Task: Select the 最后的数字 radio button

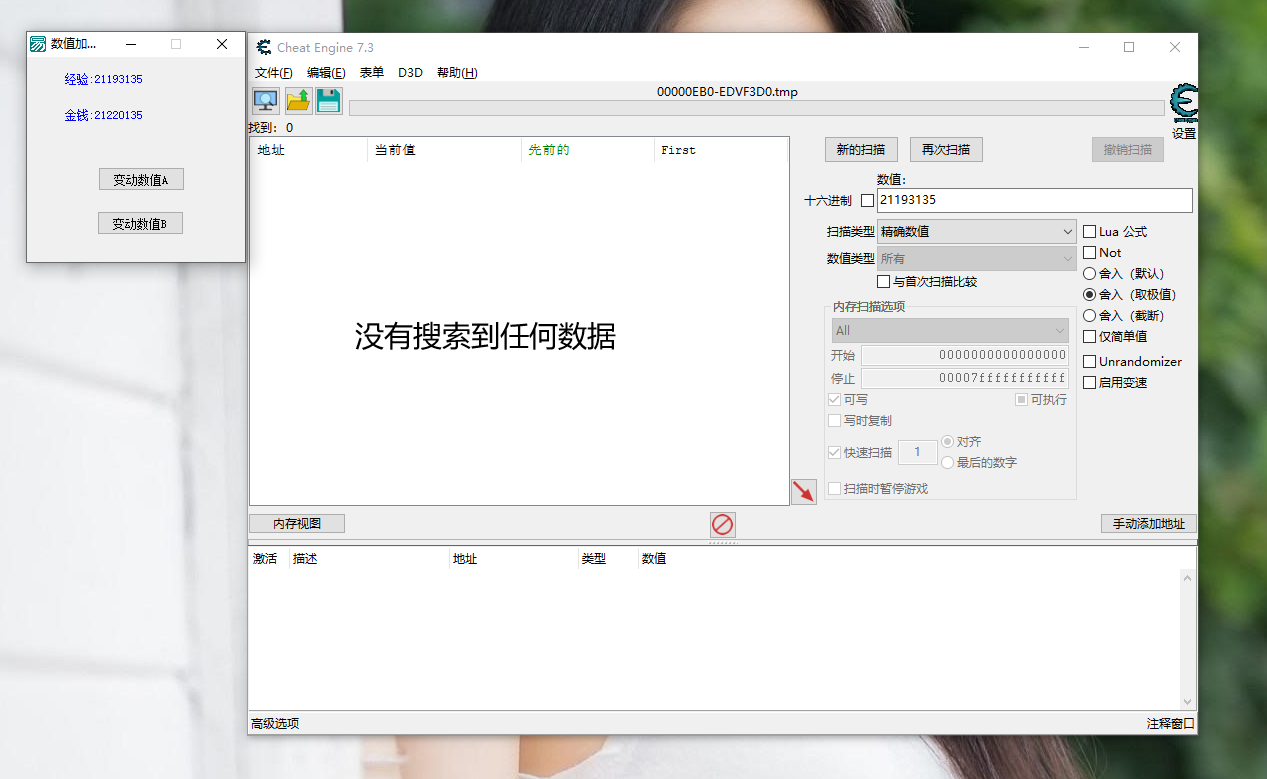Action: pos(947,463)
